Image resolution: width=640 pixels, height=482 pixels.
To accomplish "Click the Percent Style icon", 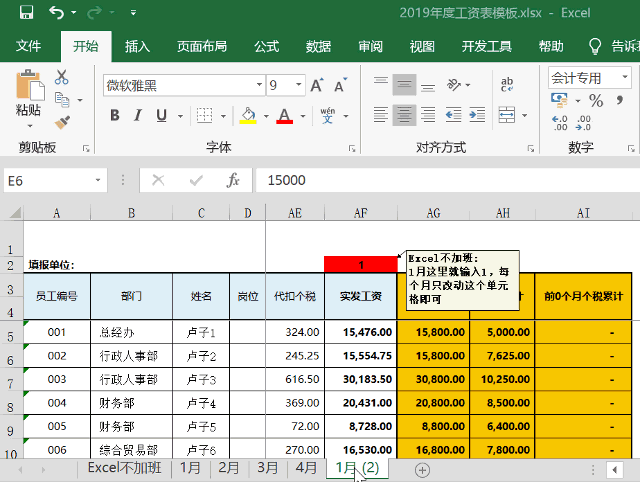I will (596, 100).
